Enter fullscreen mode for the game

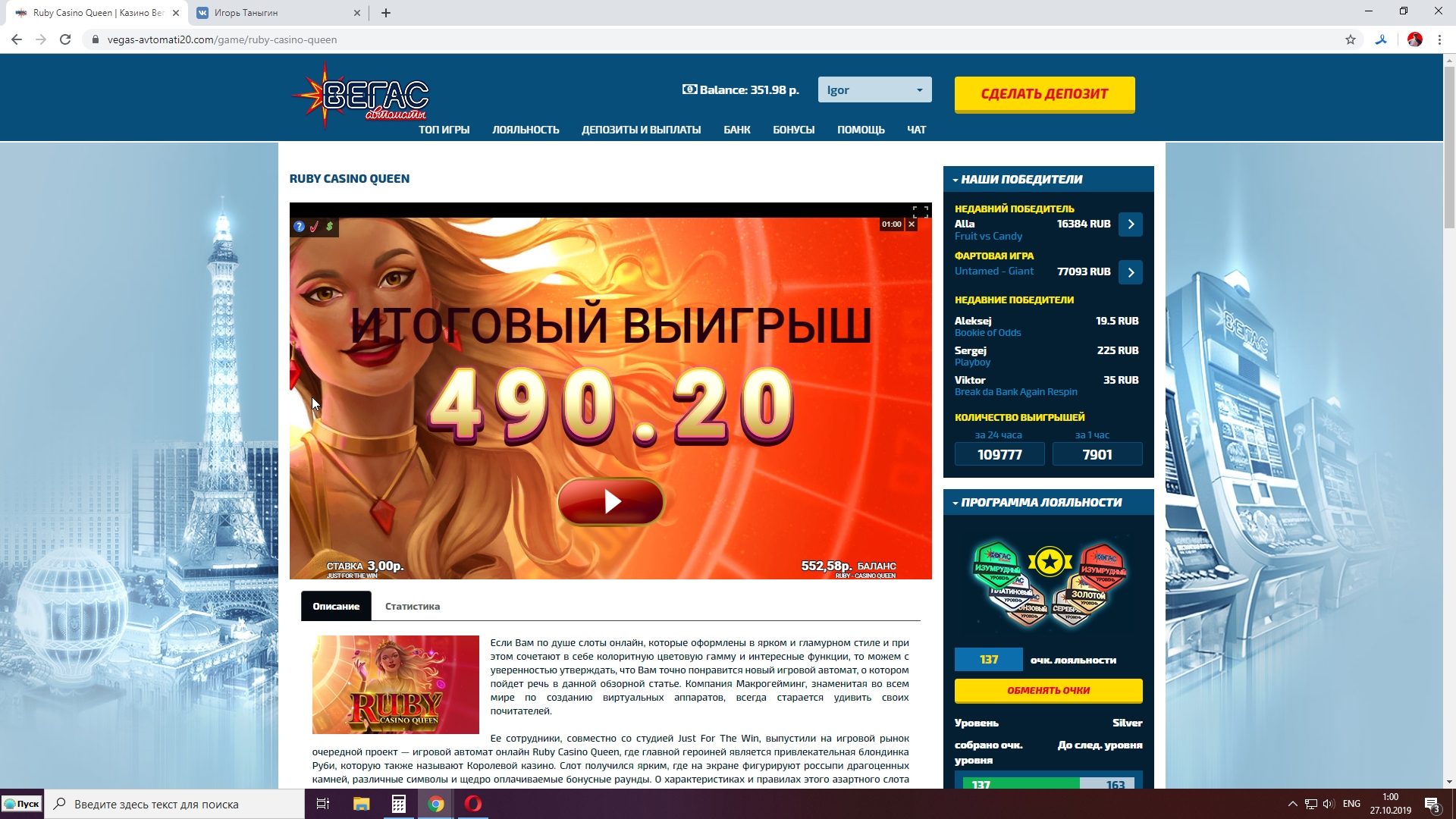click(x=920, y=212)
